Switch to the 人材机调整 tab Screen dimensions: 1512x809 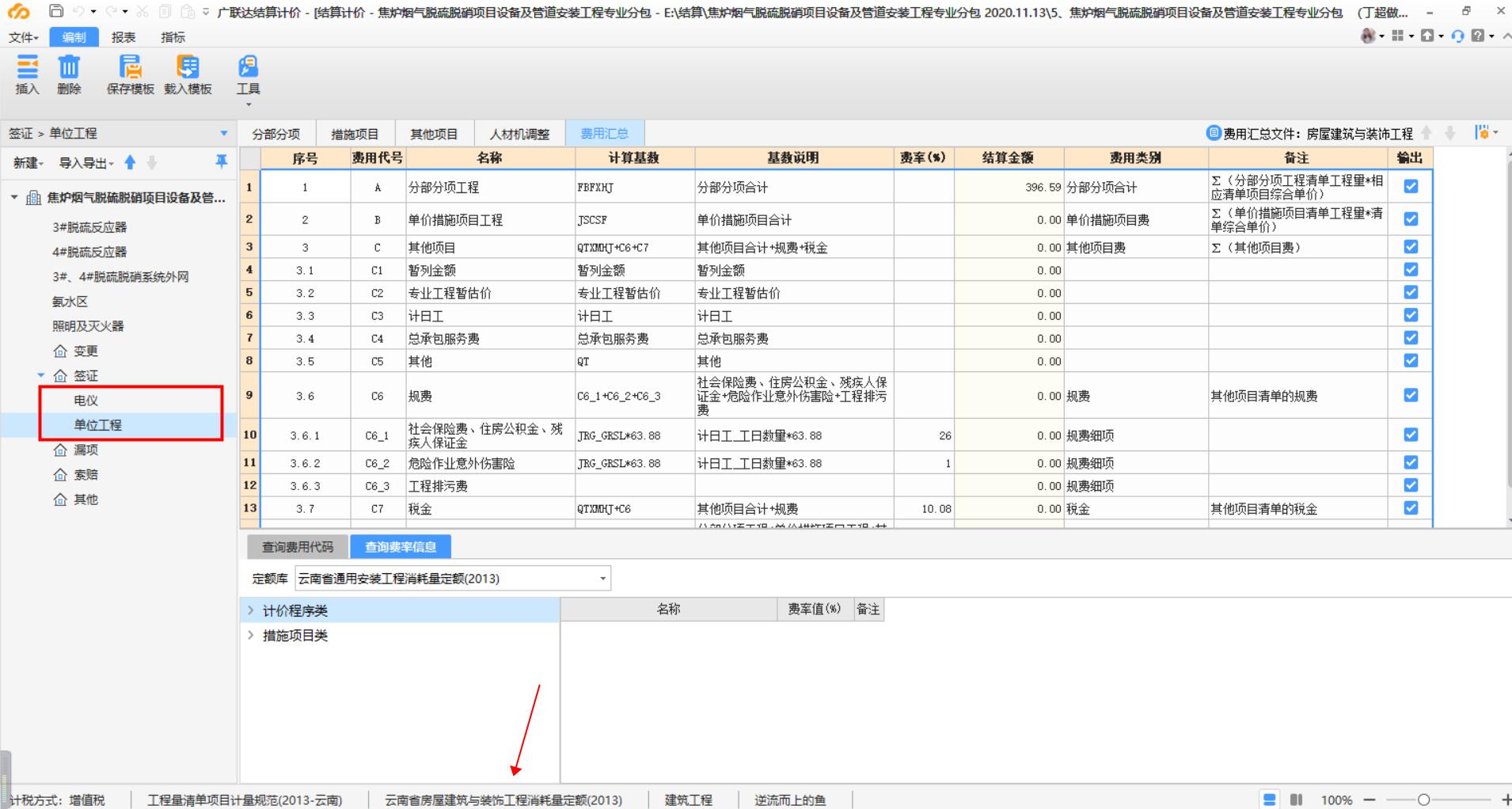click(x=519, y=134)
